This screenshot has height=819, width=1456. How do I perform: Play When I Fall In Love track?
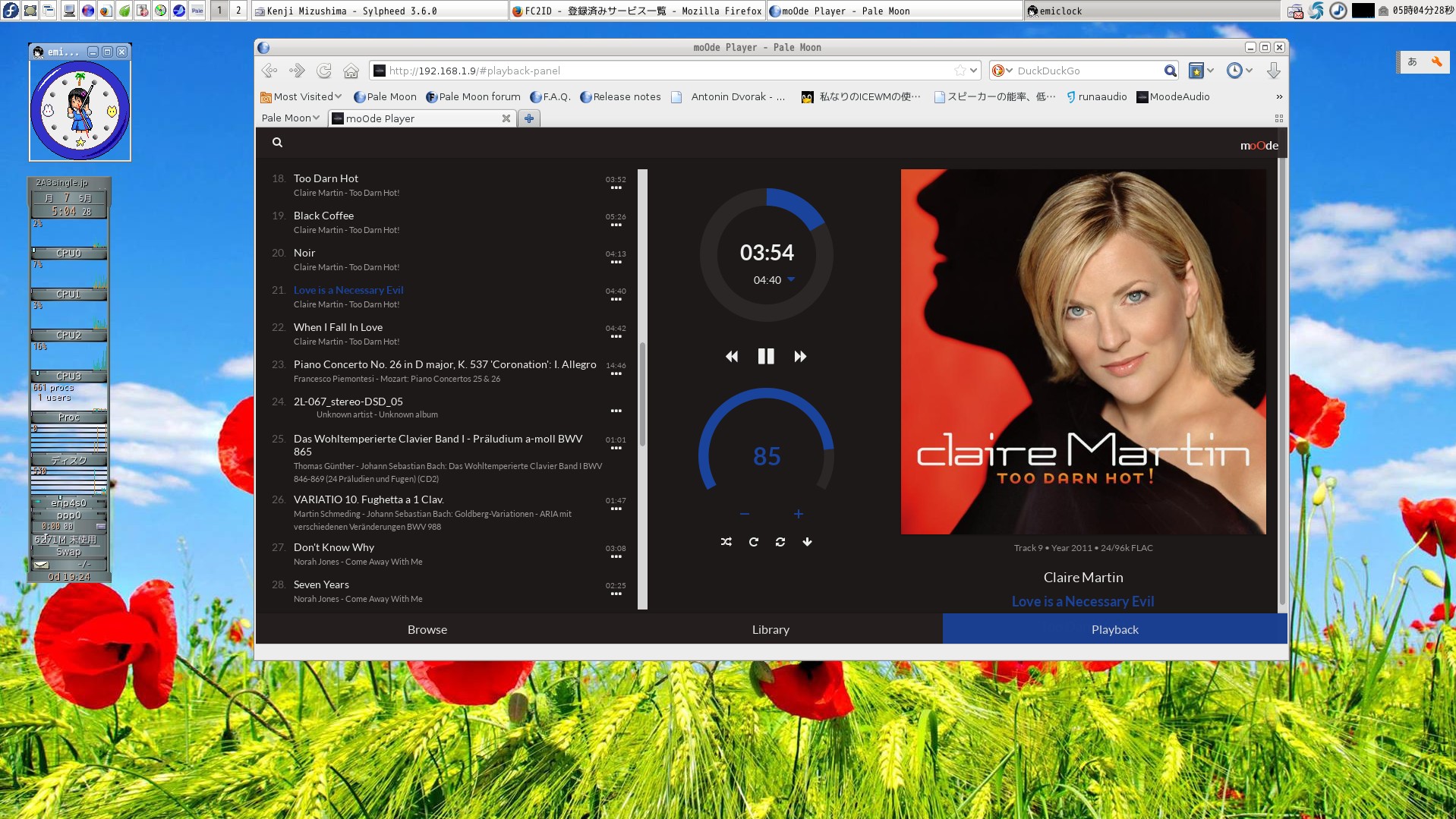coord(338,327)
